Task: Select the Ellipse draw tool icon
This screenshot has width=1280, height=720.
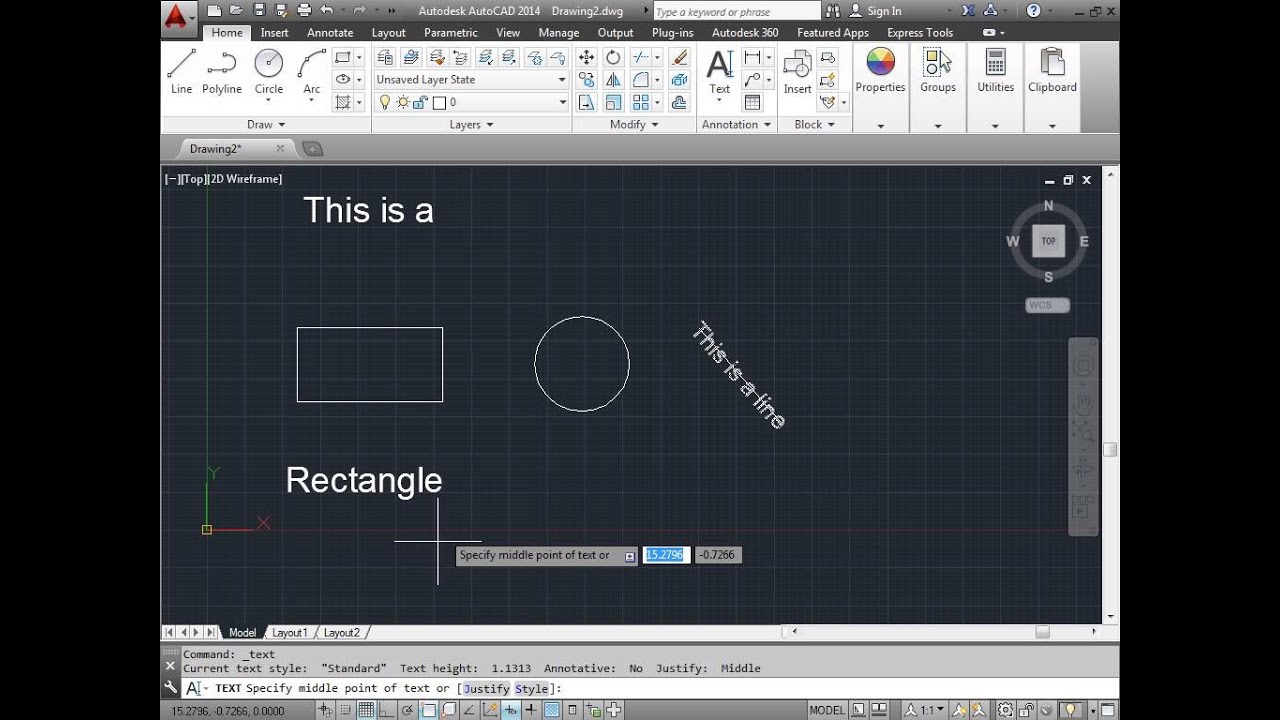Action: pyautogui.click(x=343, y=80)
